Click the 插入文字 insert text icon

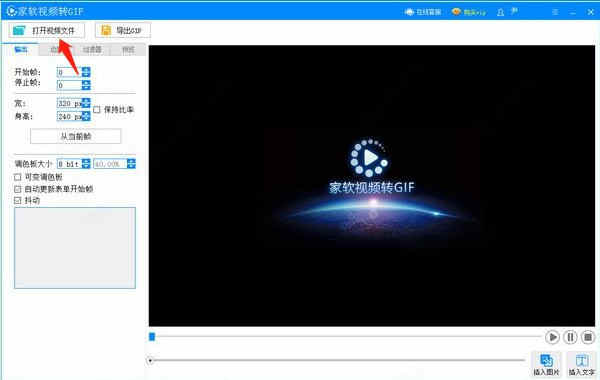point(582,364)
